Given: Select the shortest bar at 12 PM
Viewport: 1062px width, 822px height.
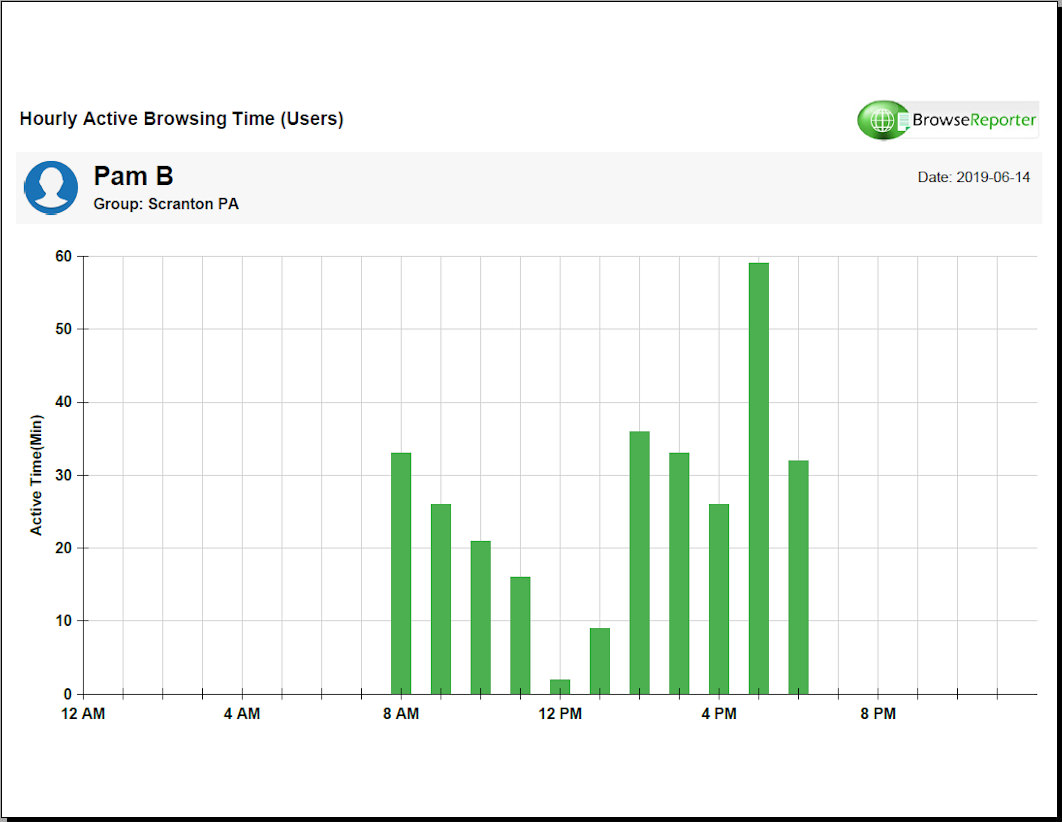Looking at the screenshot, I should (560, 687).
